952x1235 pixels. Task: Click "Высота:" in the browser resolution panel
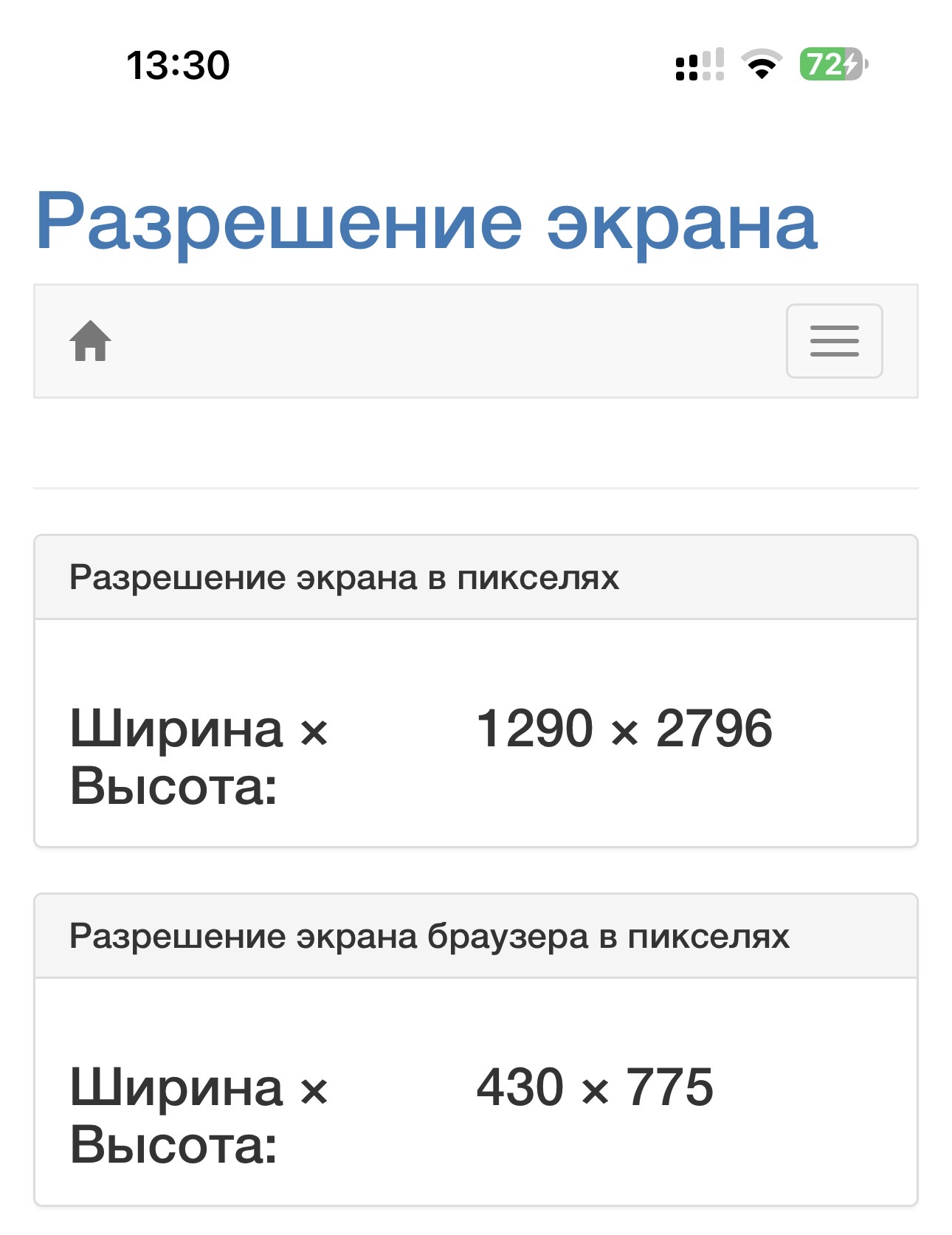pyautogui.click(x=173, y=1145)
